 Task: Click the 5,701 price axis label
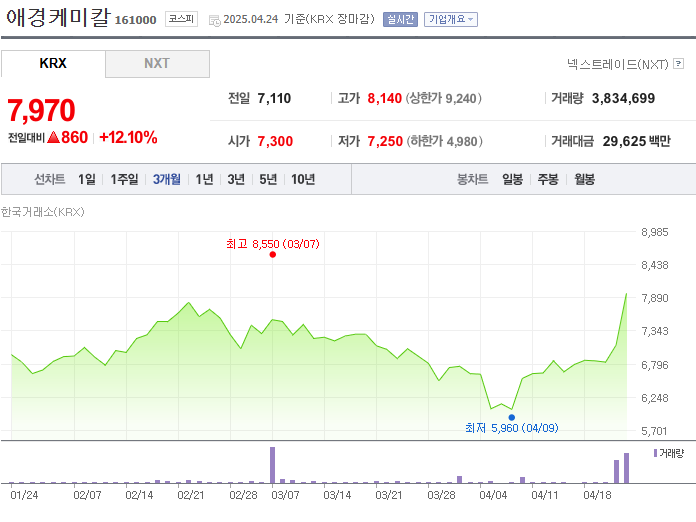(x=655, y=431)
